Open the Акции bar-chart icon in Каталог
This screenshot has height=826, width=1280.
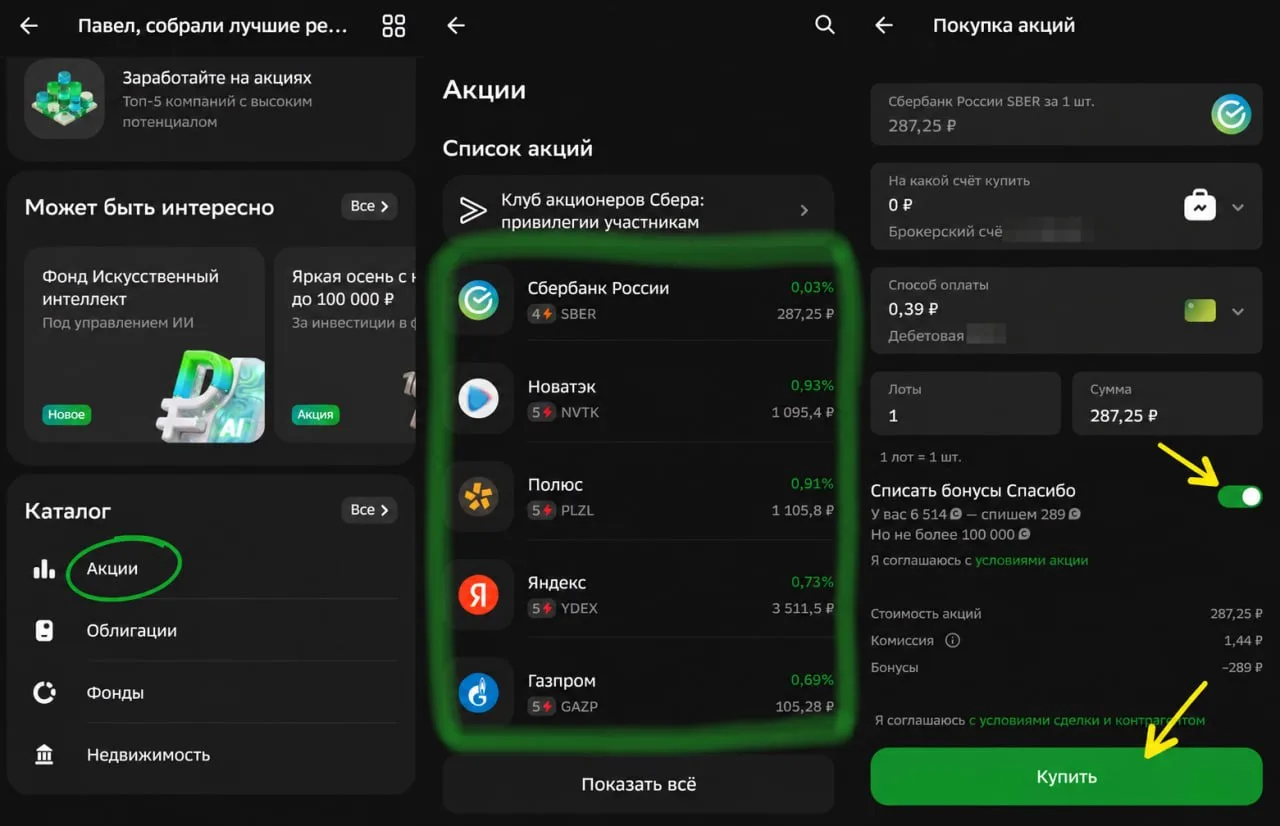pos(44,568)
